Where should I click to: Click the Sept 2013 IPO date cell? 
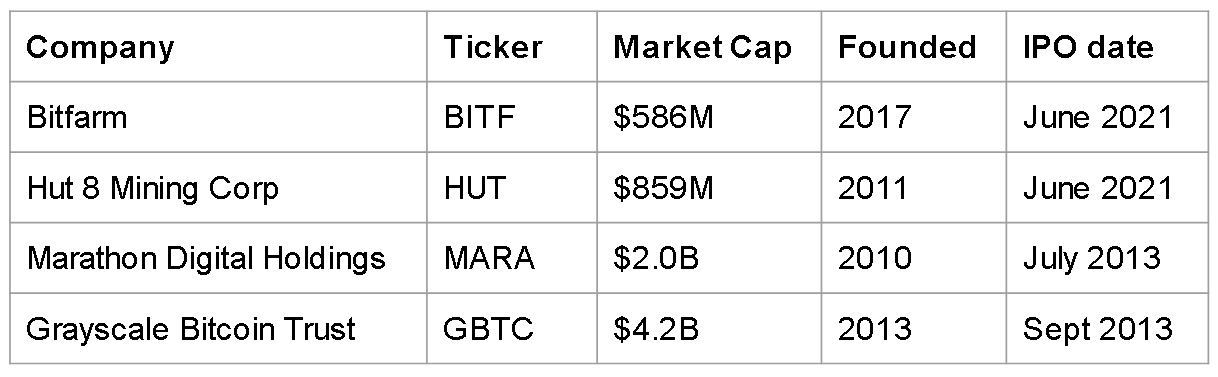1107,327
